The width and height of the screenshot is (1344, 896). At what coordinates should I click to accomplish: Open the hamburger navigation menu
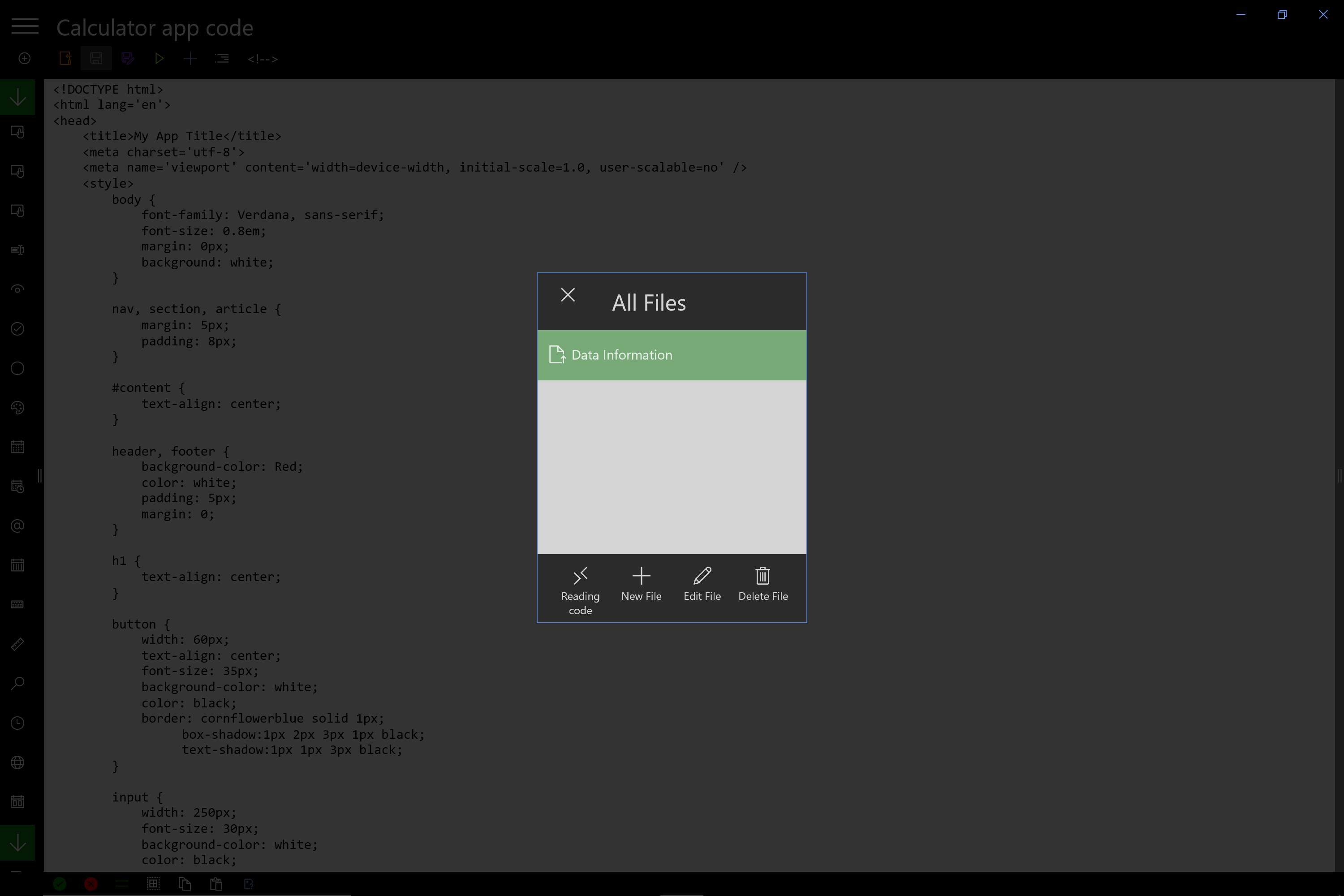(x=25, y=26)
